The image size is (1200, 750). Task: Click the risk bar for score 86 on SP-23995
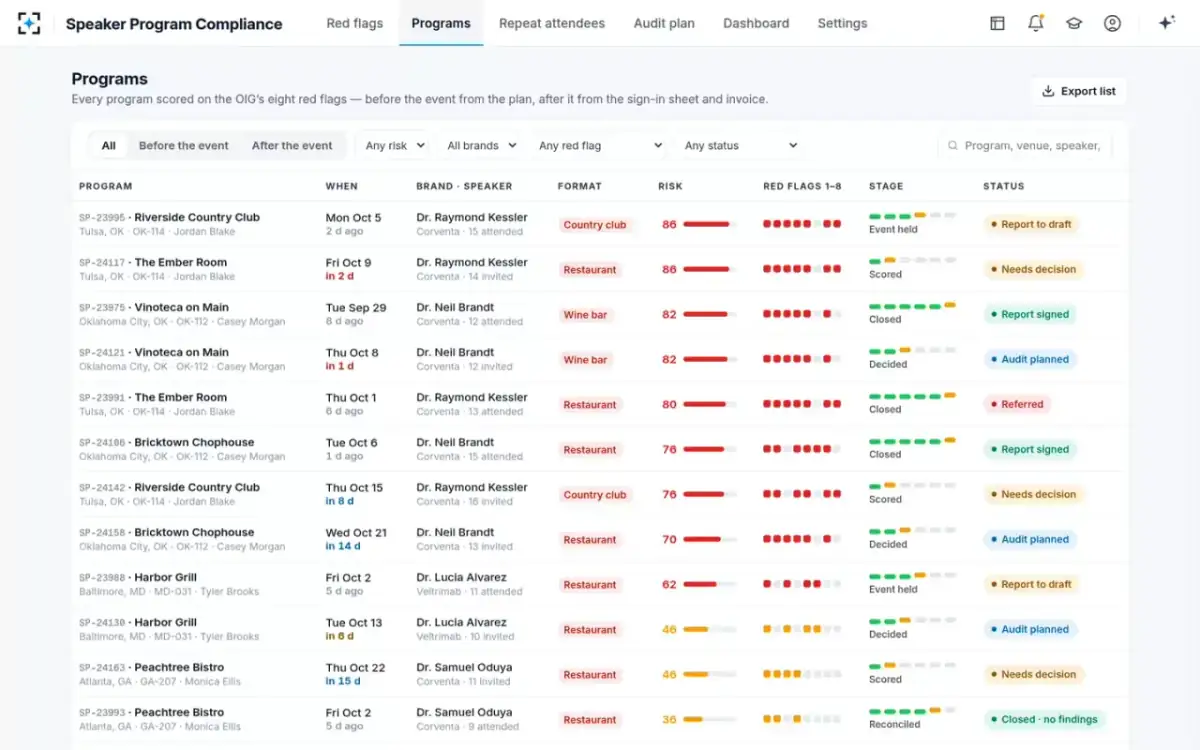[710, 225]
